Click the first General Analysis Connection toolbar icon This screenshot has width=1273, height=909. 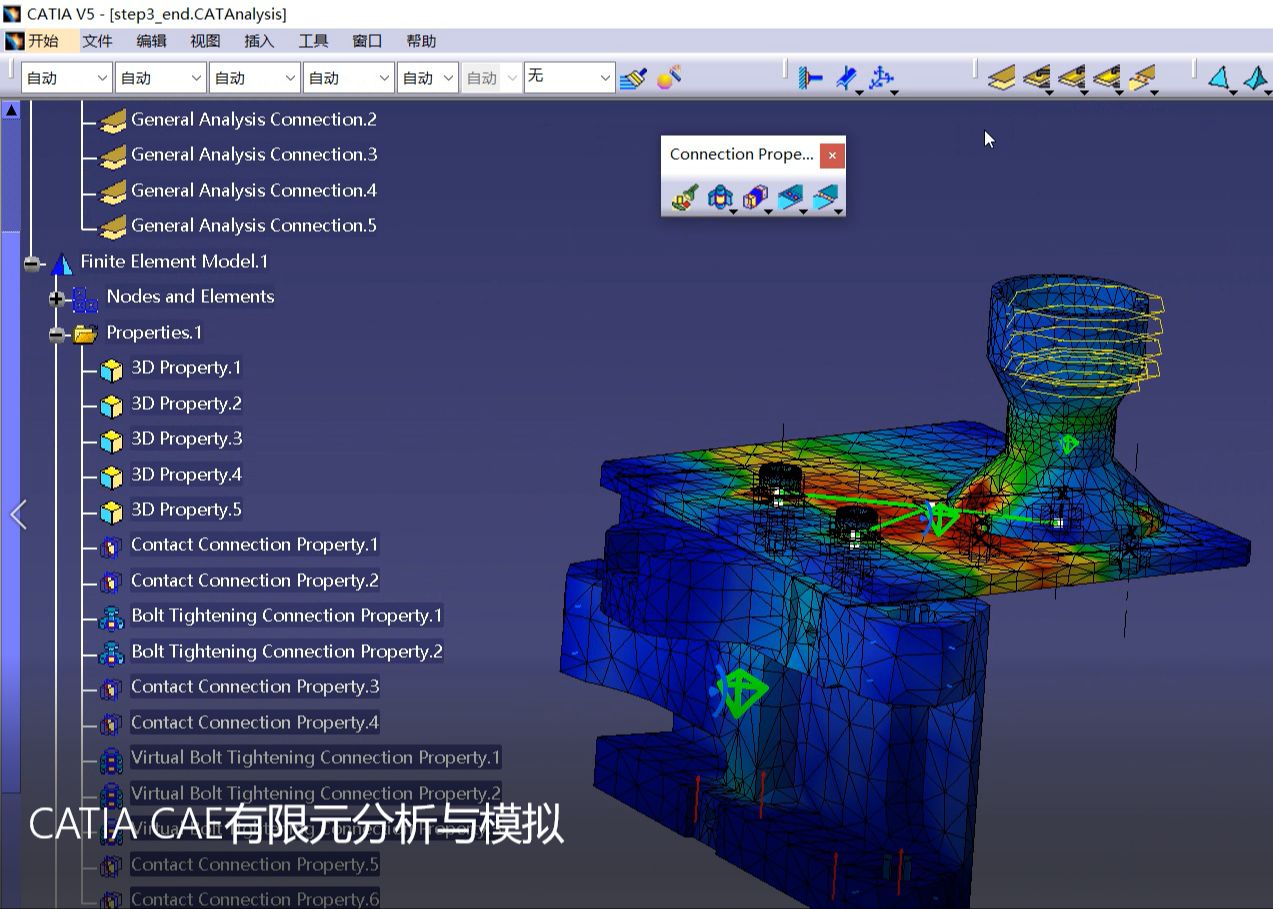click(1002, 77)
